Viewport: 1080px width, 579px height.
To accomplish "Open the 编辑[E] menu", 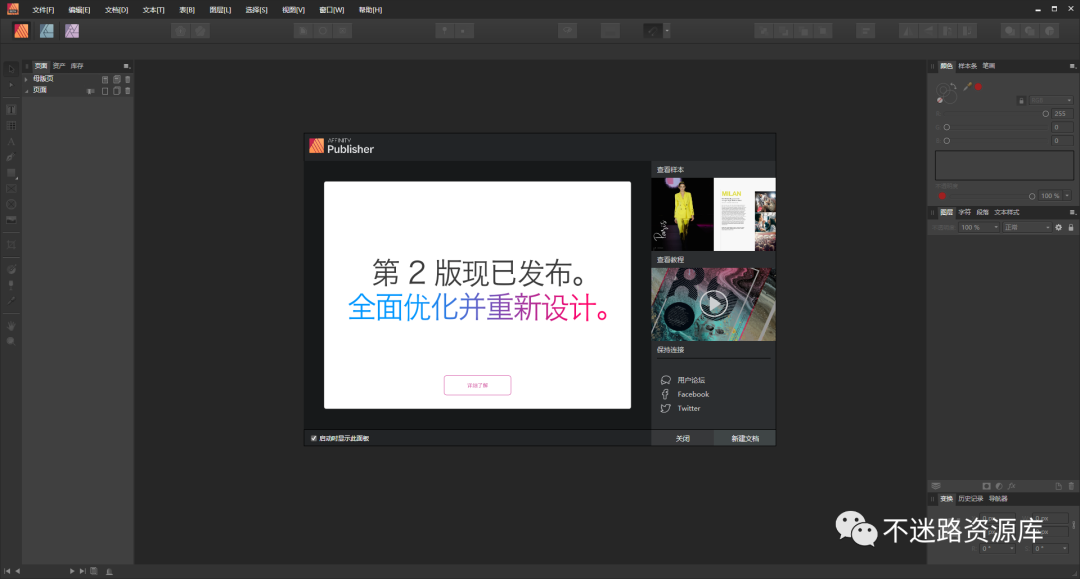I will click(79, 10).
